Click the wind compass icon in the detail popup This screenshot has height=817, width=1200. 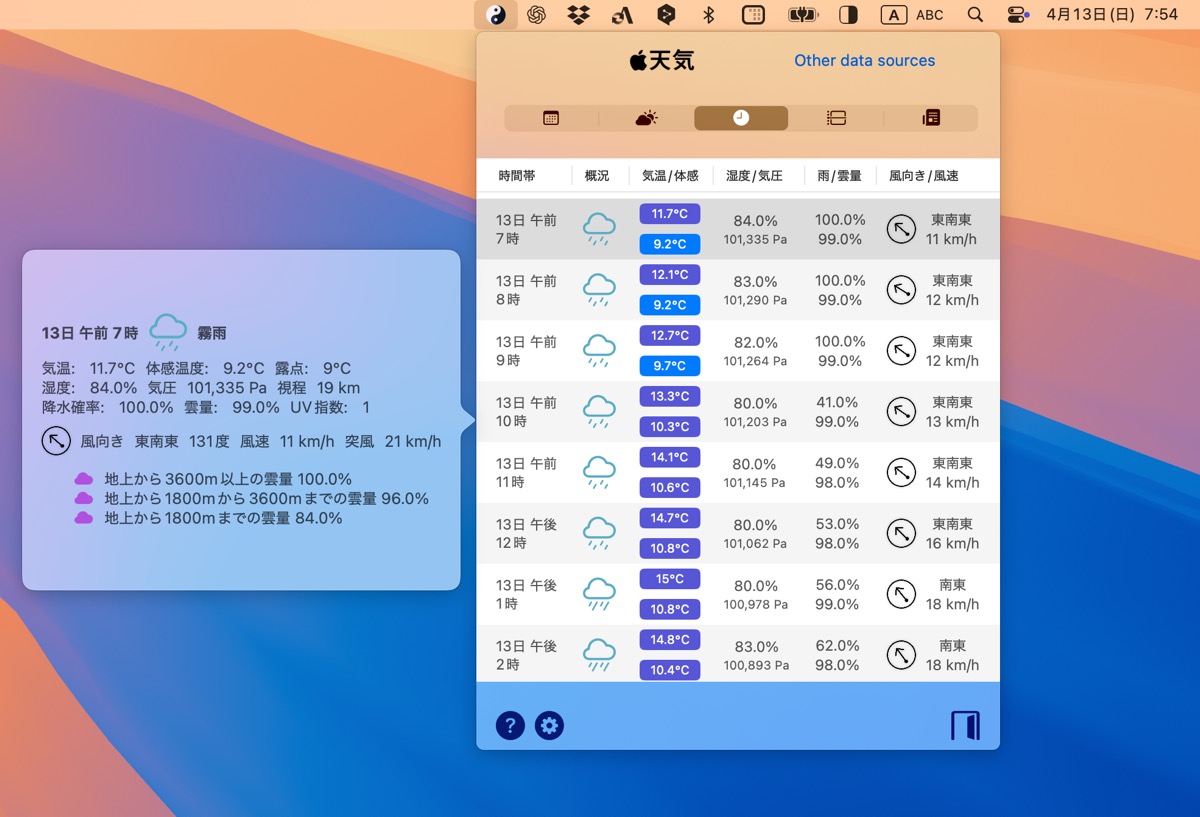56,441
